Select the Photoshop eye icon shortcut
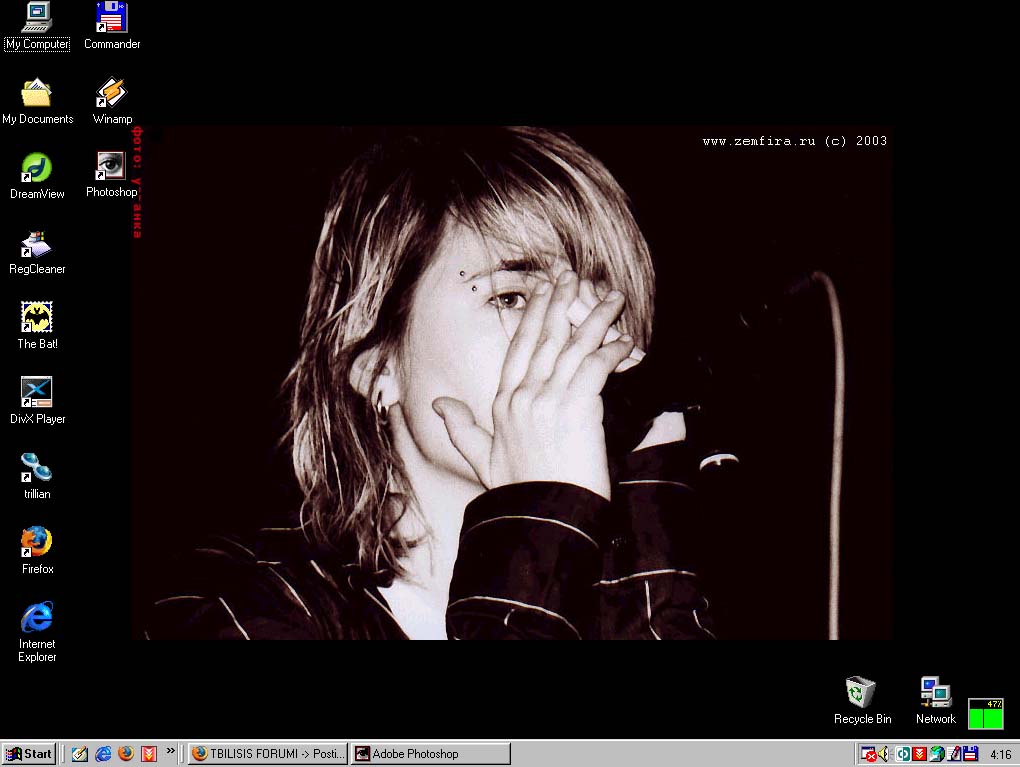Screen dimensions: 1020x767 (x=111, y=166)
